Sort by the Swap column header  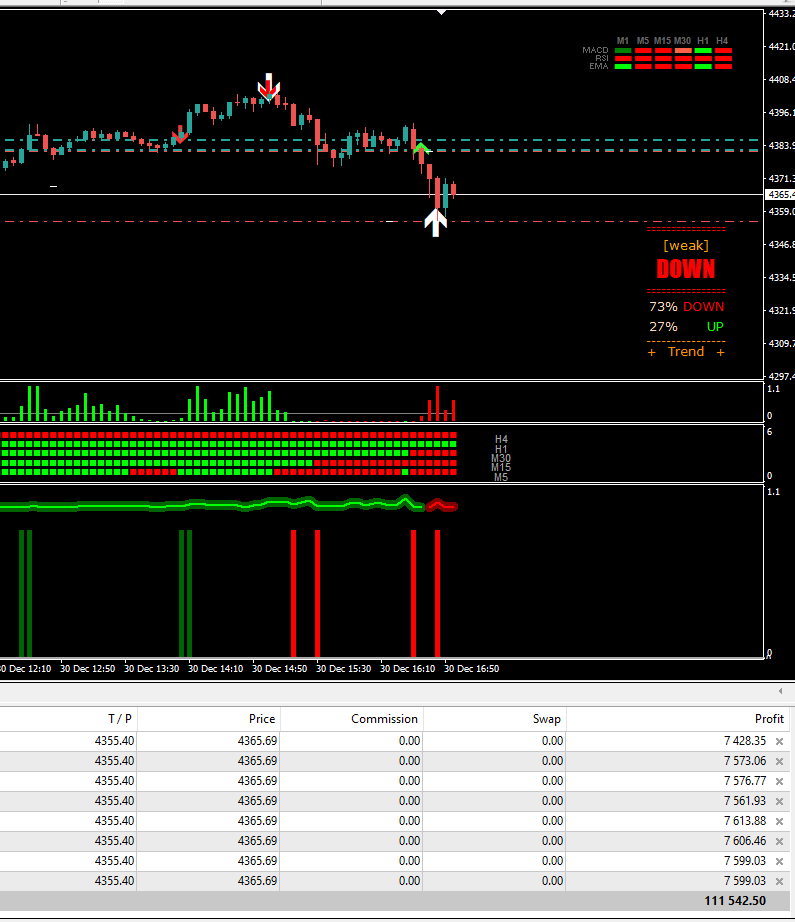point(546,718)
